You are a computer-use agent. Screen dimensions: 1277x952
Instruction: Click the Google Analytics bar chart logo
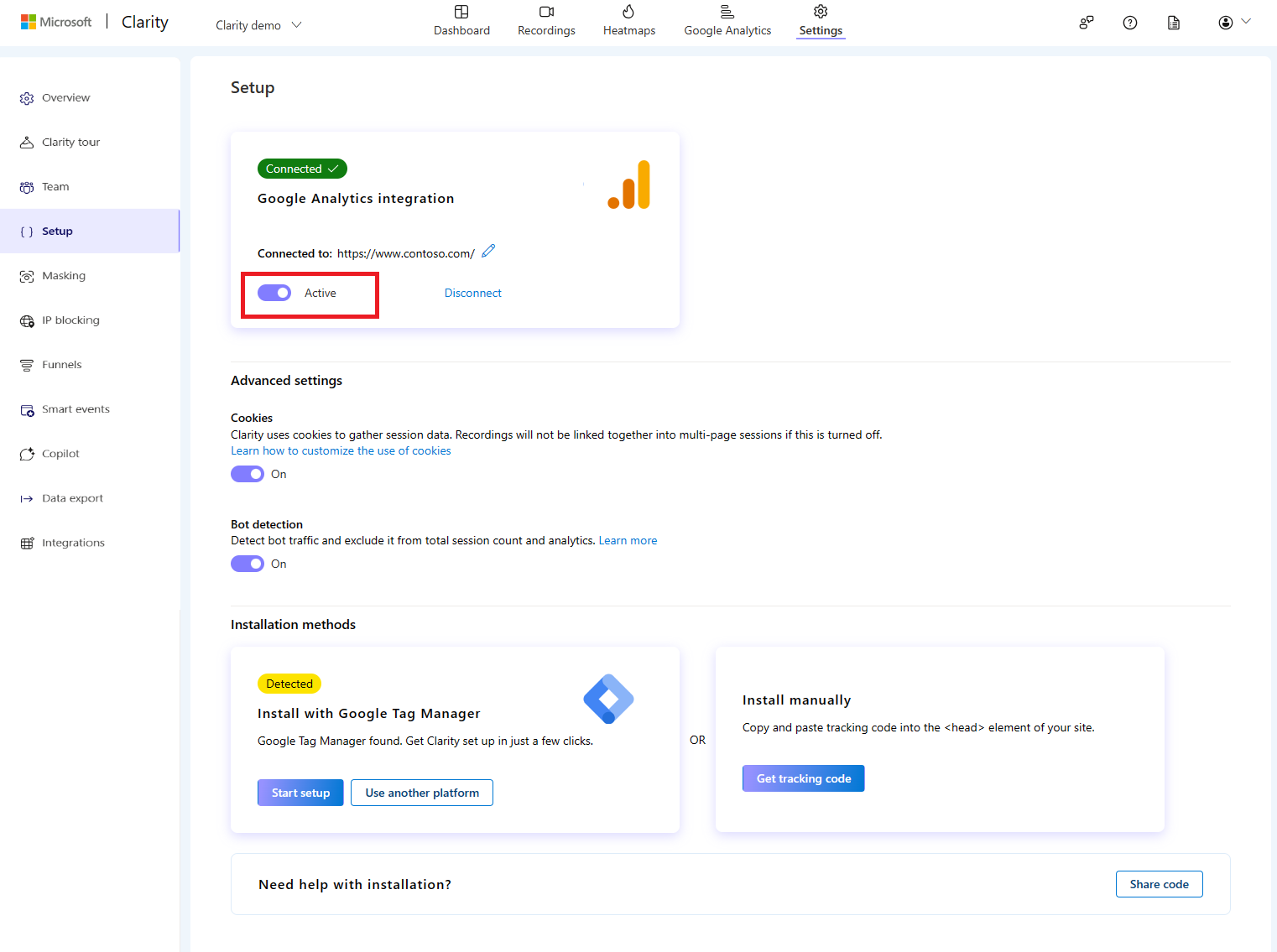pos(629,185)
